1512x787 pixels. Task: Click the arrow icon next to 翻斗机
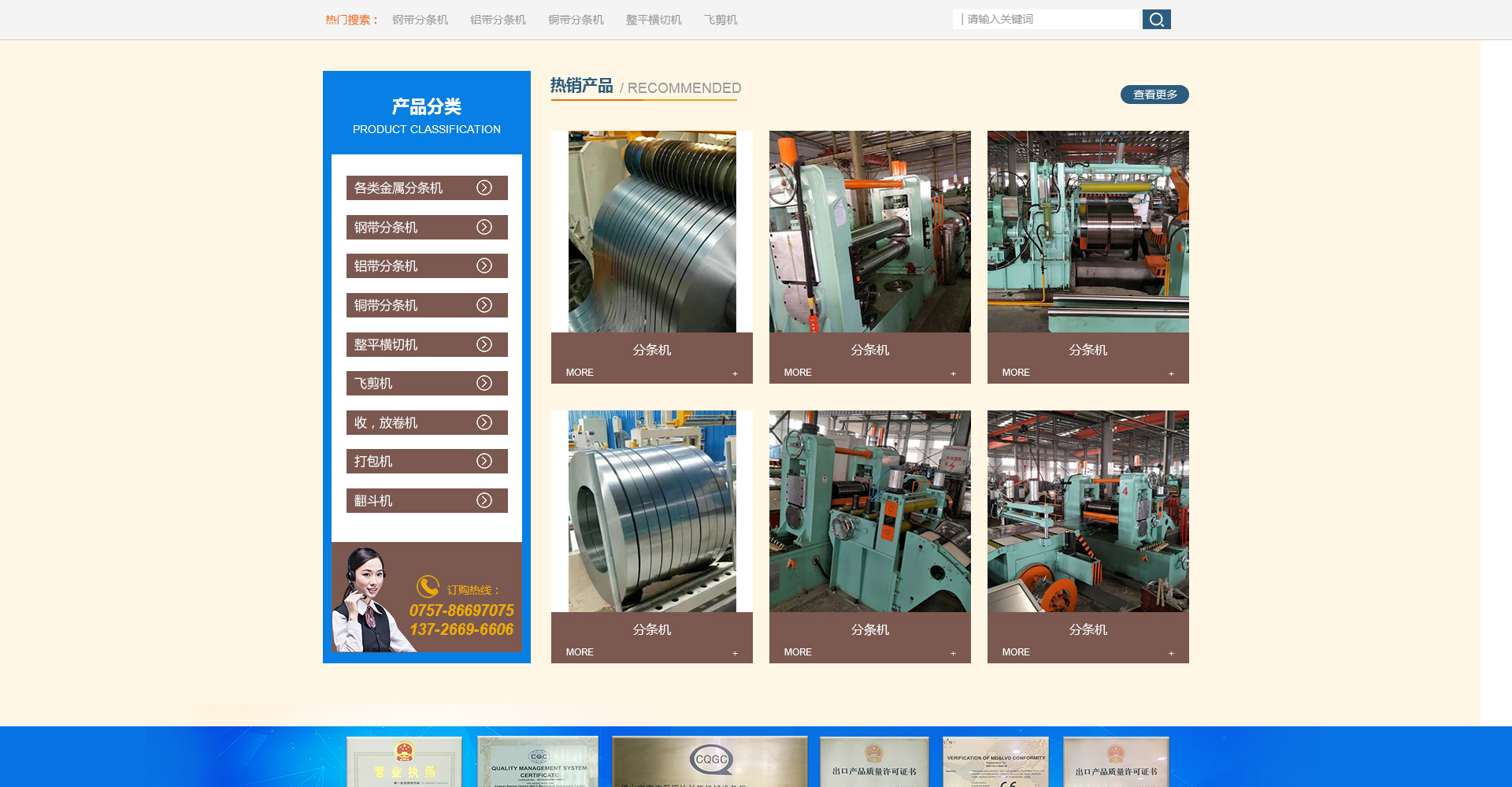coord(484,500)
